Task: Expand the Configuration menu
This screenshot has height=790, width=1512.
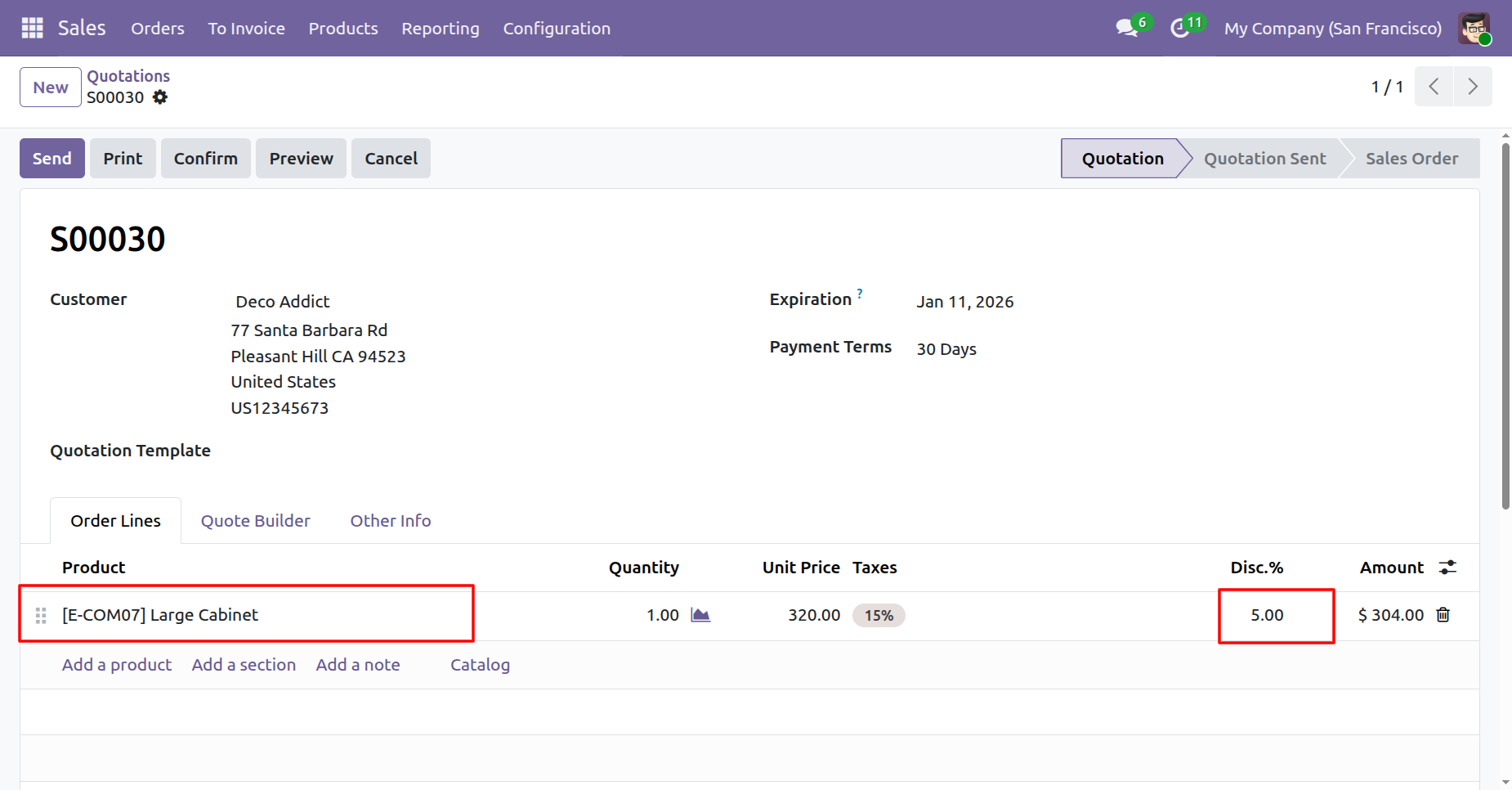Action: 556,29
